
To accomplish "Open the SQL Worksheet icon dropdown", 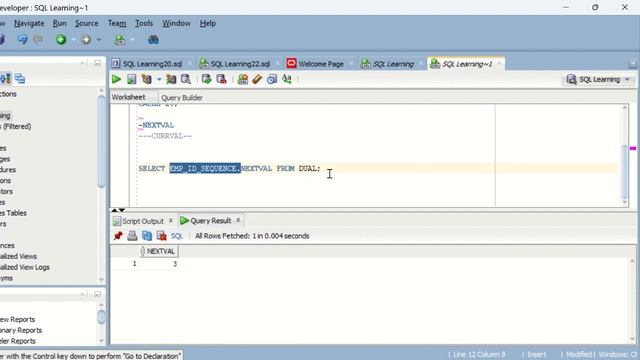I will click(x=133, y=40).
